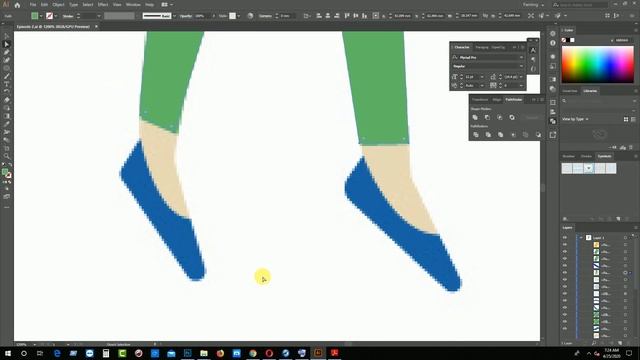
Task: Click the symbol thumbnail with the downward arrow
Action: 589,168
